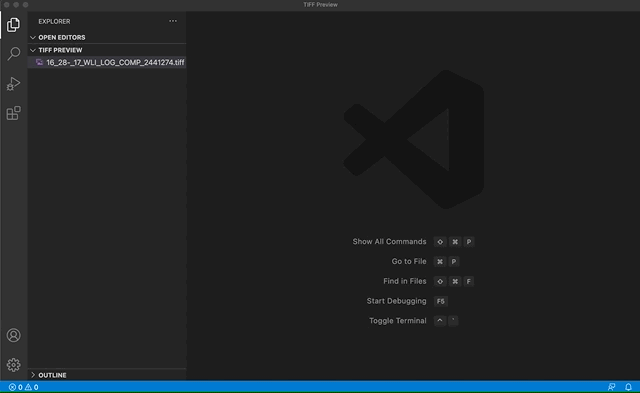Click the zoom window button
Screen dimensions: 640x393
[25, 5]
